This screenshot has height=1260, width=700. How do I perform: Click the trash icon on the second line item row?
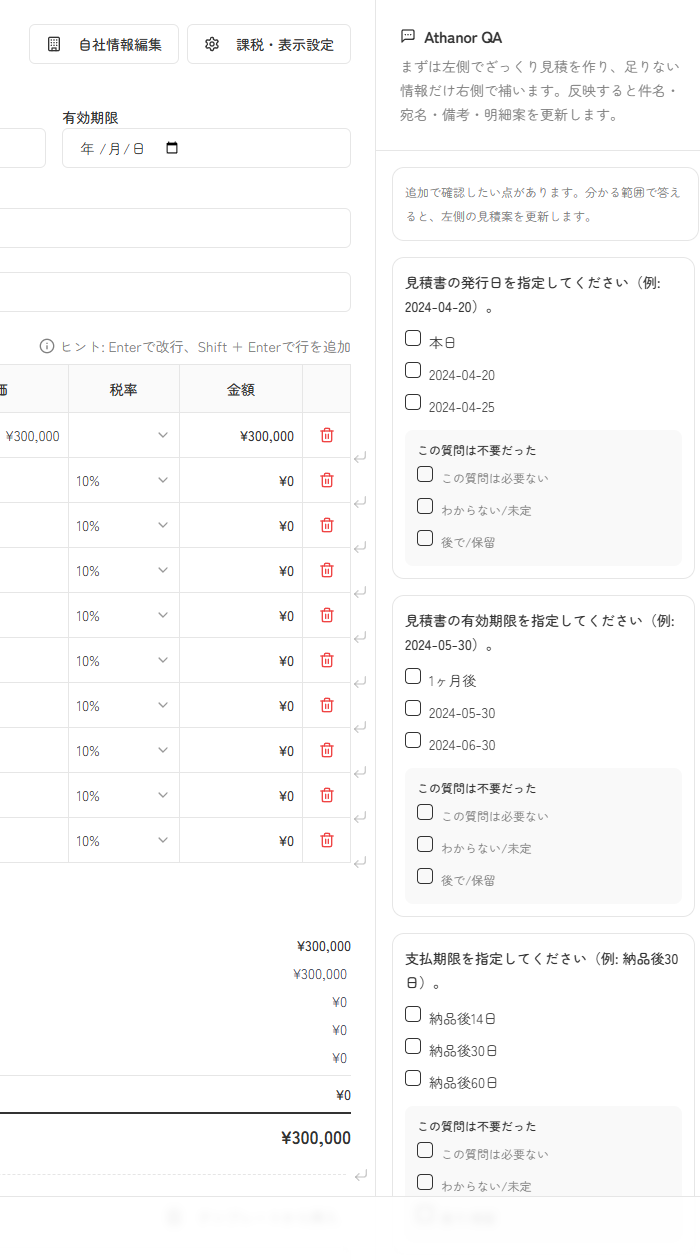coord(326,480)
